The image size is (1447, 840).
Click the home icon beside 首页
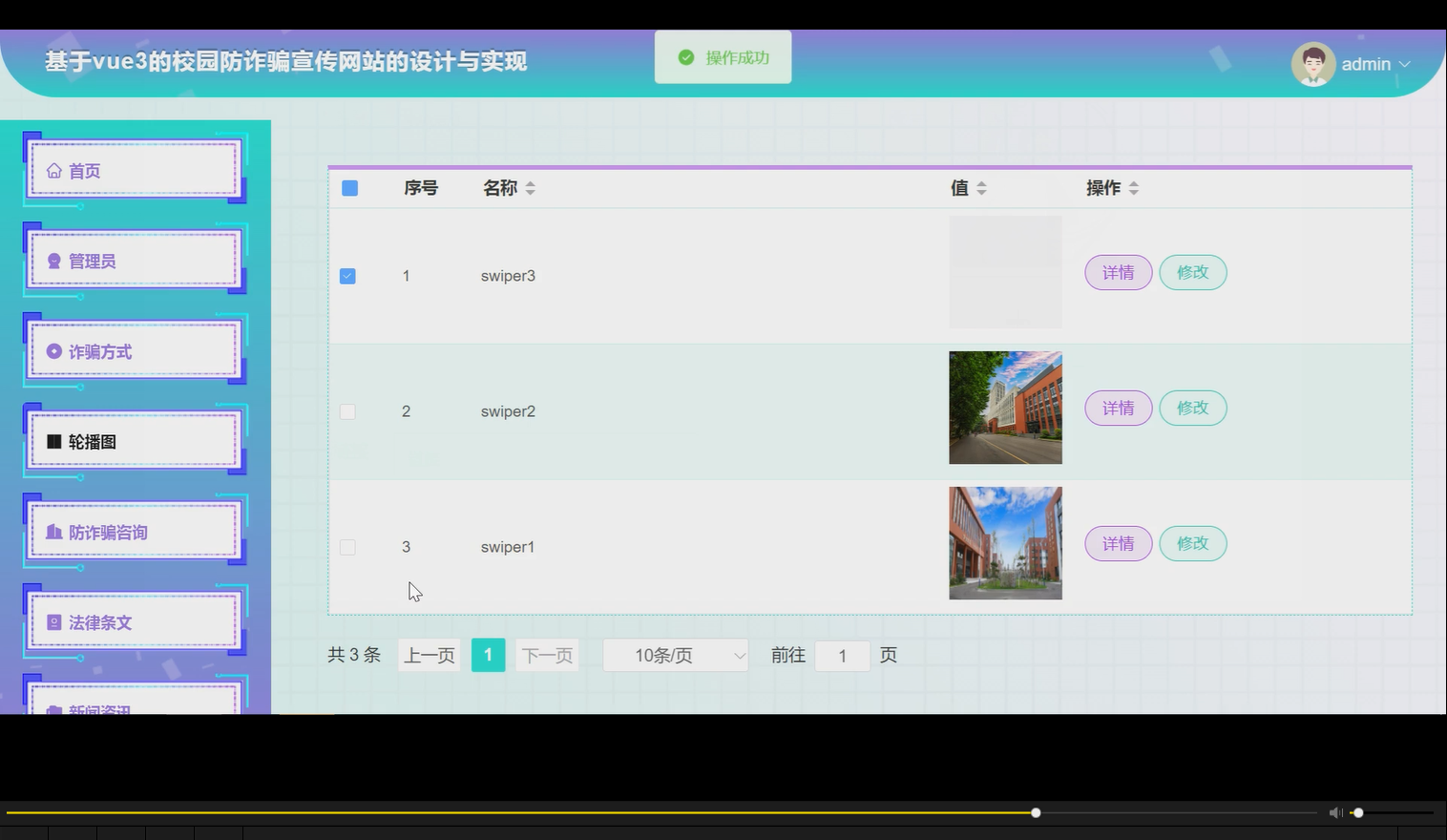coord(53,171)
